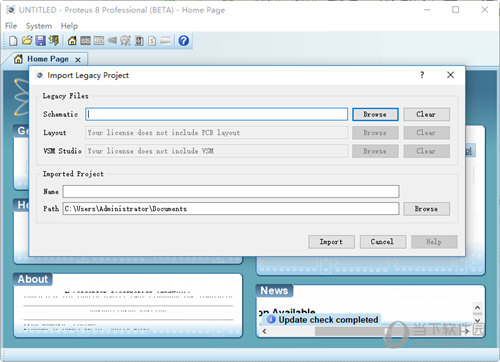Viewport: 500px width, 362px height.
Task: Click the disabled Layout Clear button
Action: (426, 133)
